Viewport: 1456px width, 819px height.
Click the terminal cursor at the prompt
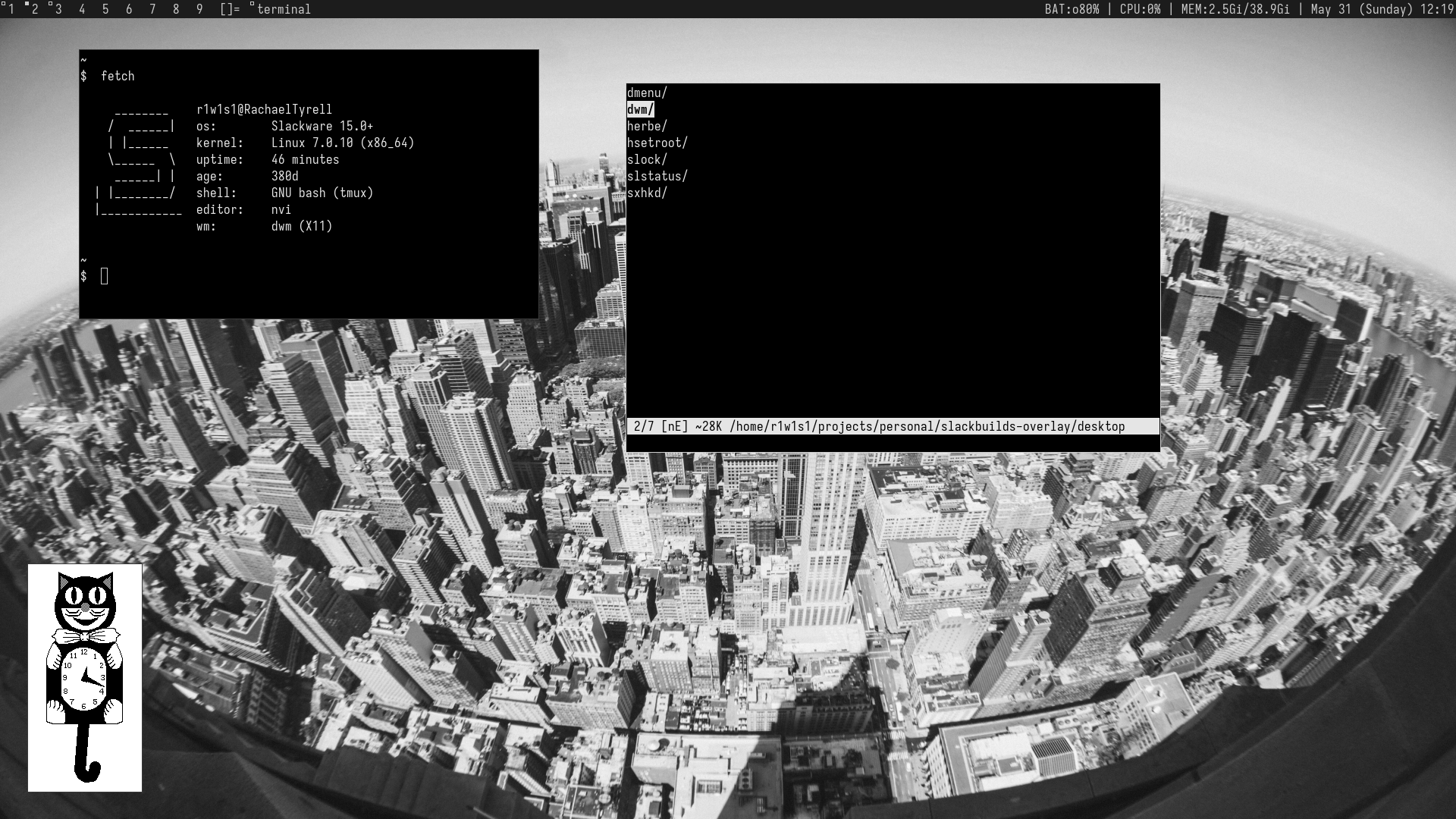click(x=105, y=276)
